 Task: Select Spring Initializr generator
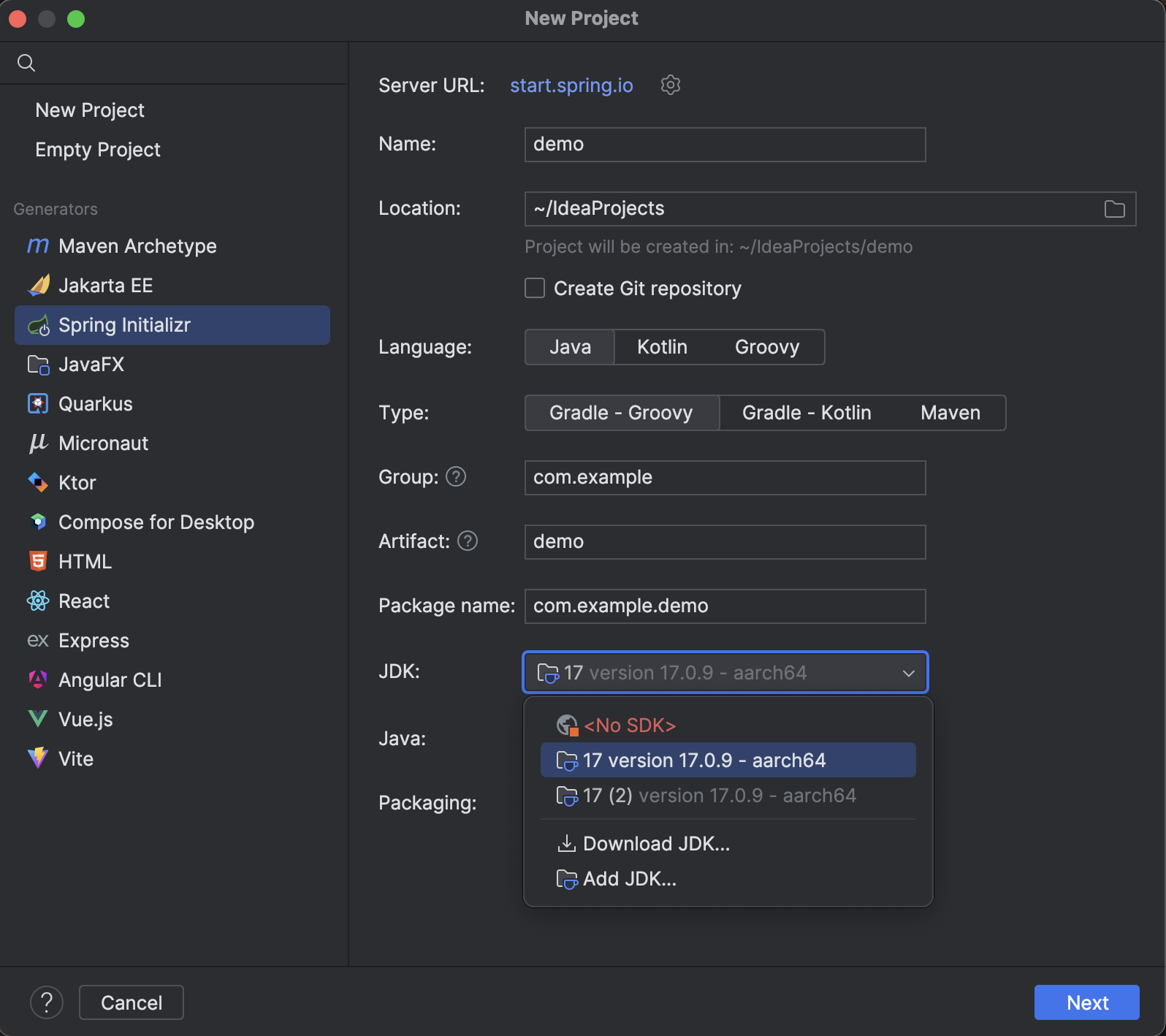pos(172,325)
